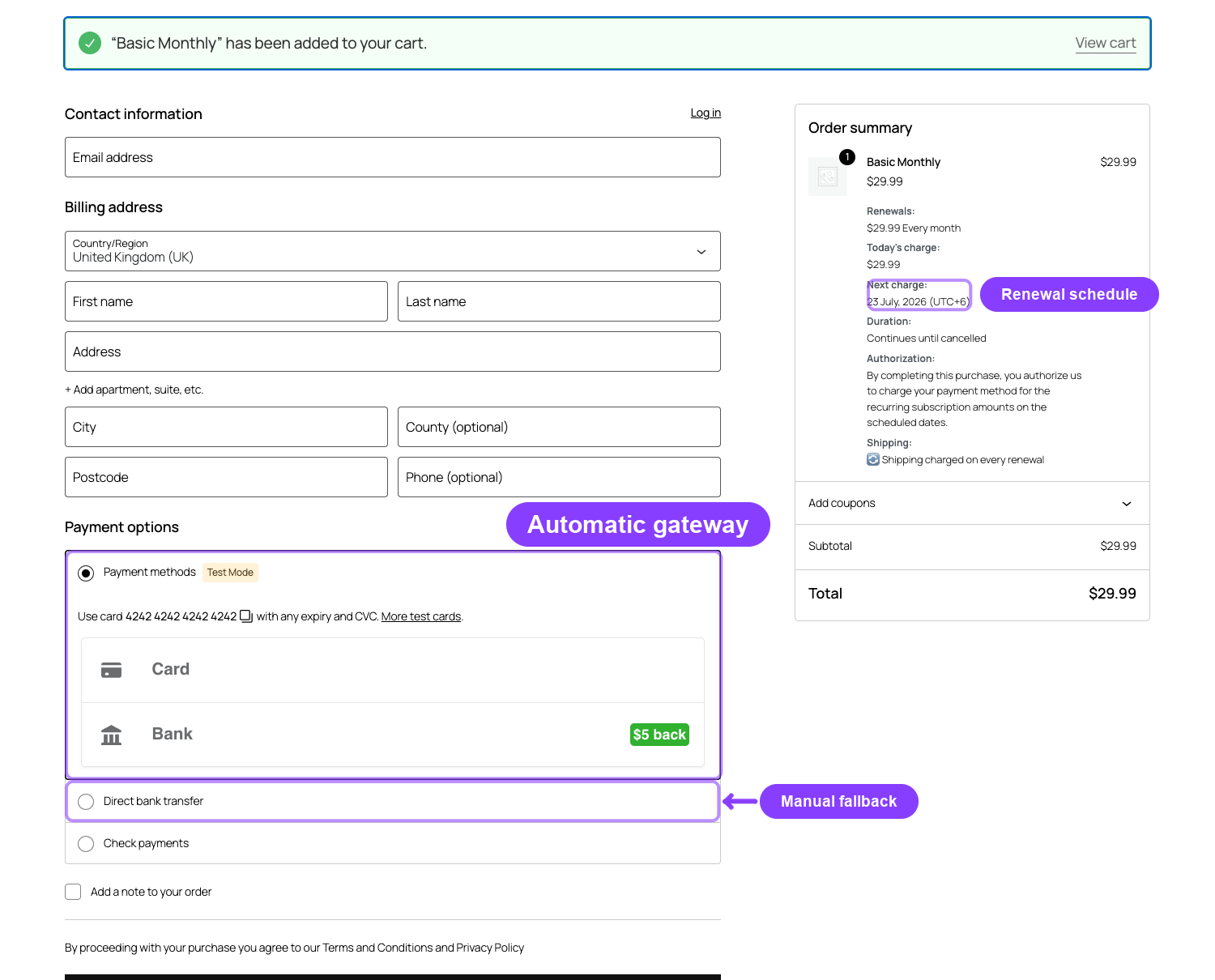Click the Test Mode badge
Viewport: 1215px width, 980px height.
(x=230, y=573)
